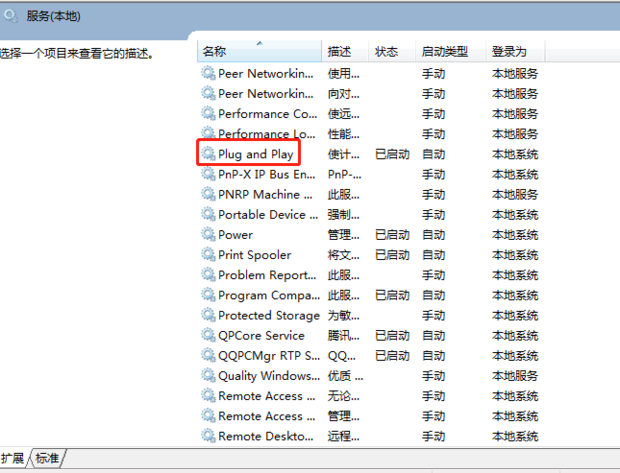Select the Protected Storage service name
The image size is (620, 473).
[269, 315]
